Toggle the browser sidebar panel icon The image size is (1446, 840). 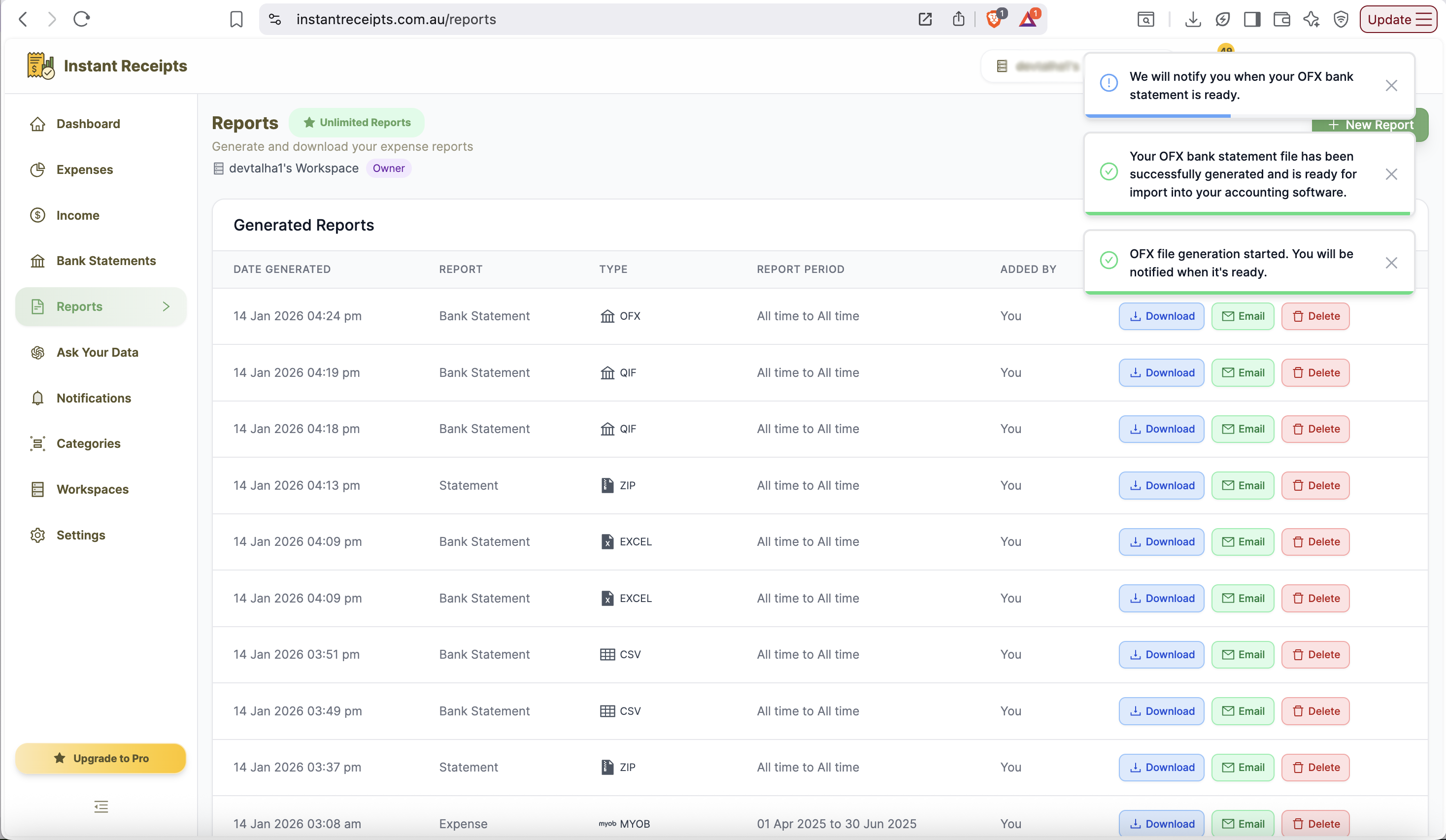1252,19
